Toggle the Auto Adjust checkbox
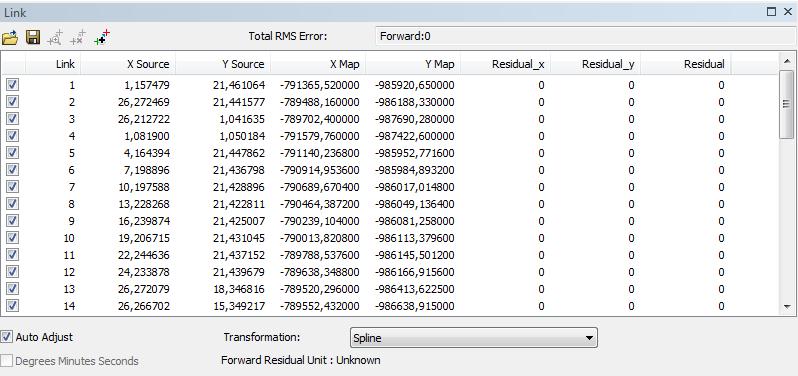The image size is (798, 376). (7, 337)
